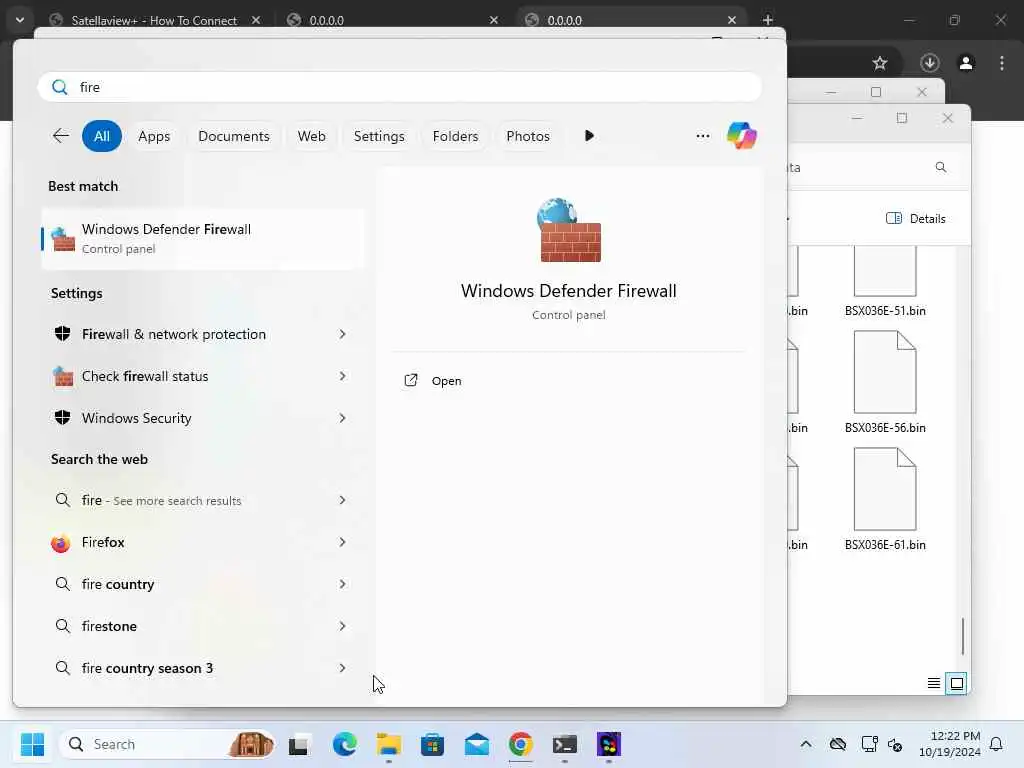1024x768 pixels.
Task: Select the Folders filter tab
Action: click(455, 136)
